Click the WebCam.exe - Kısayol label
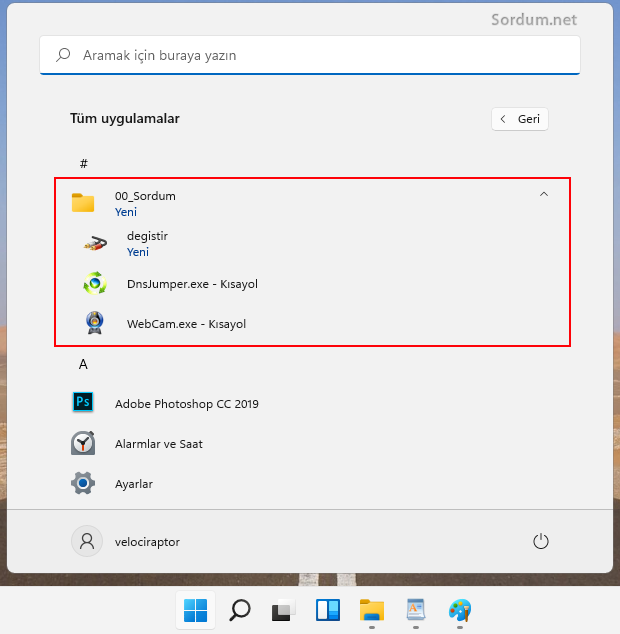 point(186,324)
